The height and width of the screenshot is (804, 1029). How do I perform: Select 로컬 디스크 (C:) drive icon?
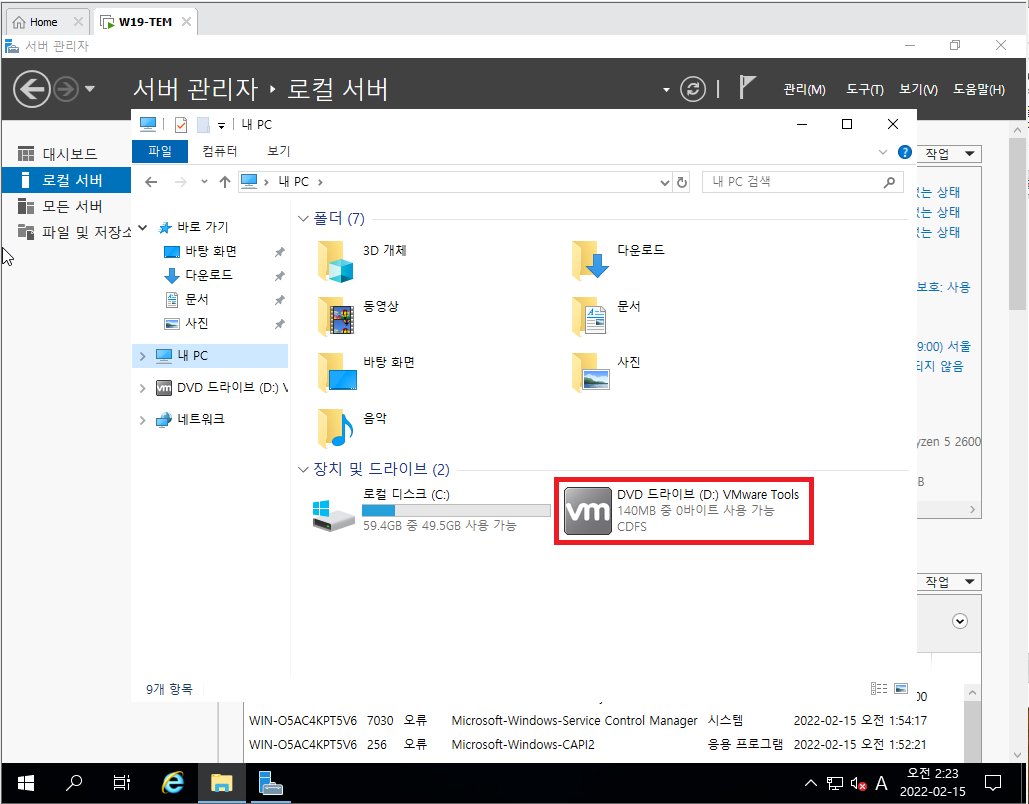pos(333,515)
